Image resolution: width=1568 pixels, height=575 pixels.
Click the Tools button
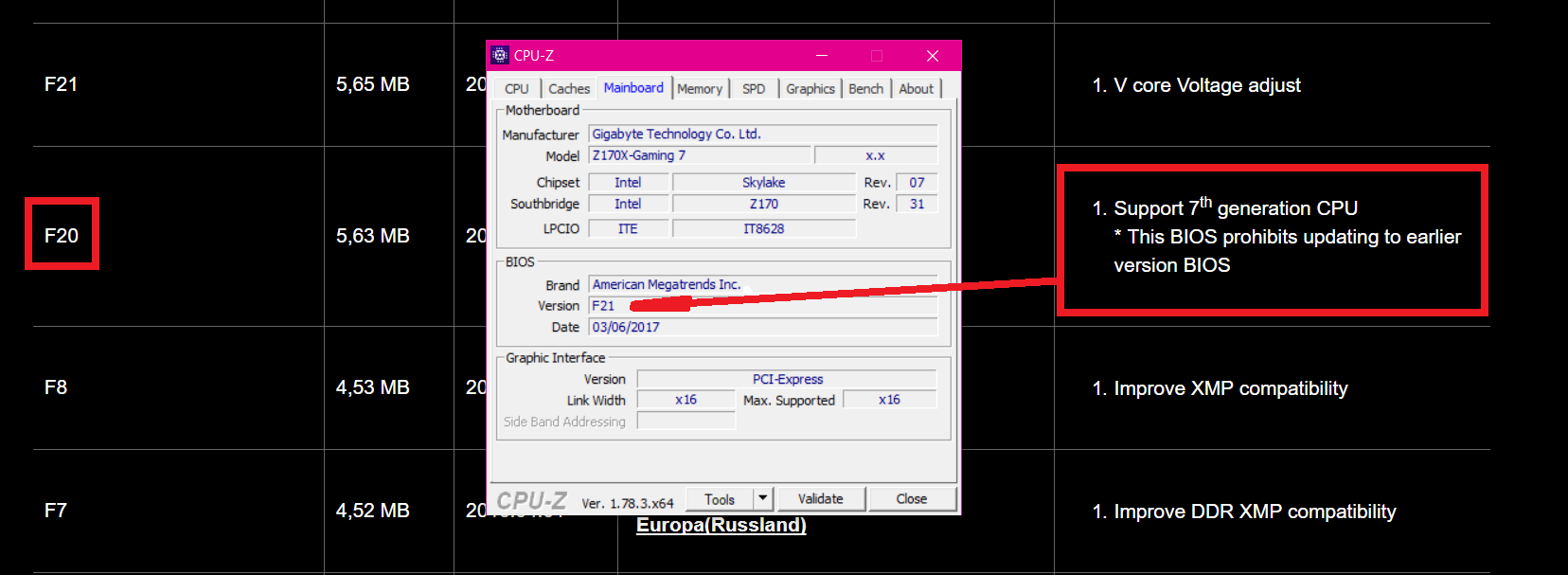tap(719, 499)
